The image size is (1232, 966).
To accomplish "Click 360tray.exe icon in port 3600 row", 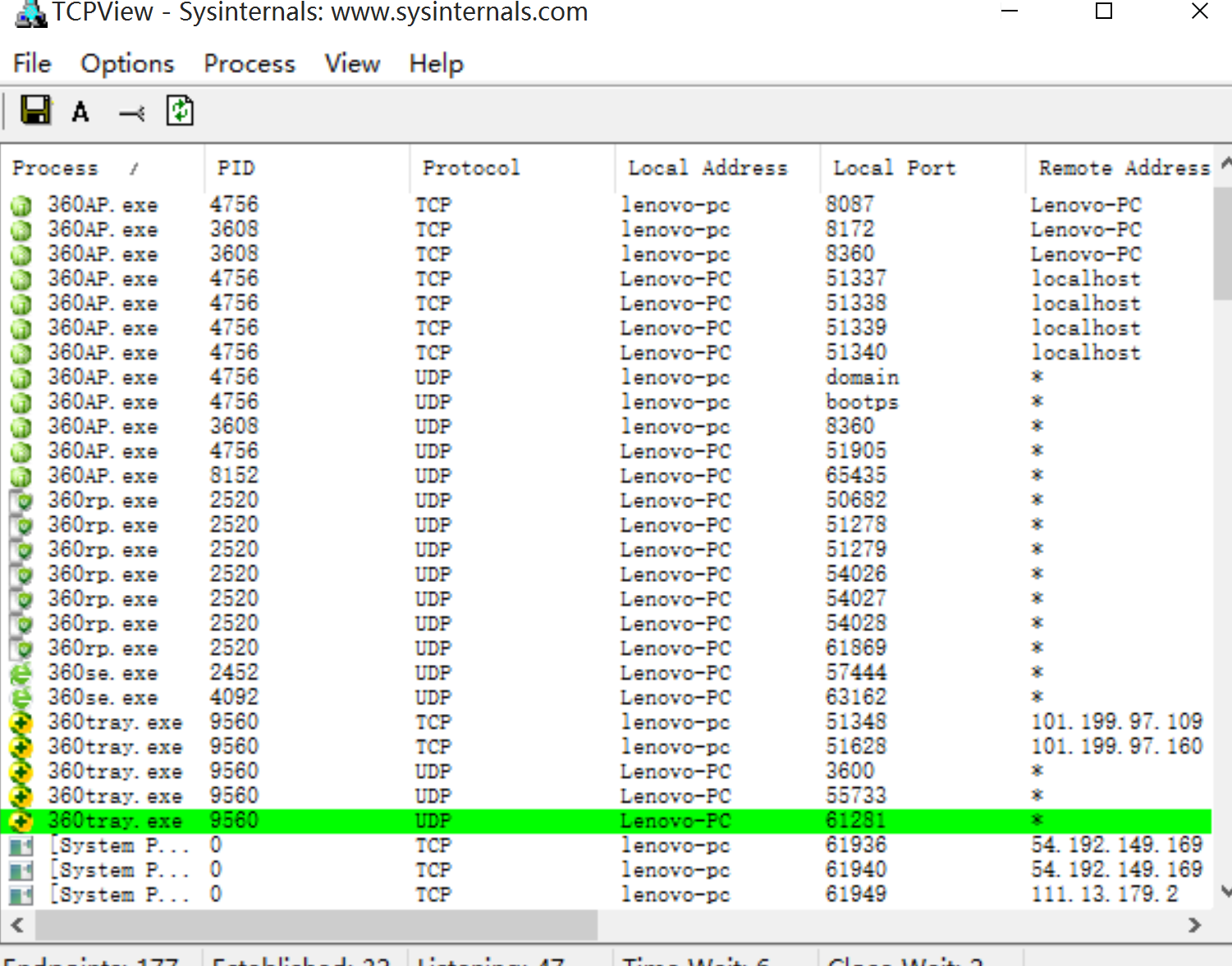I will coord(21,771).
